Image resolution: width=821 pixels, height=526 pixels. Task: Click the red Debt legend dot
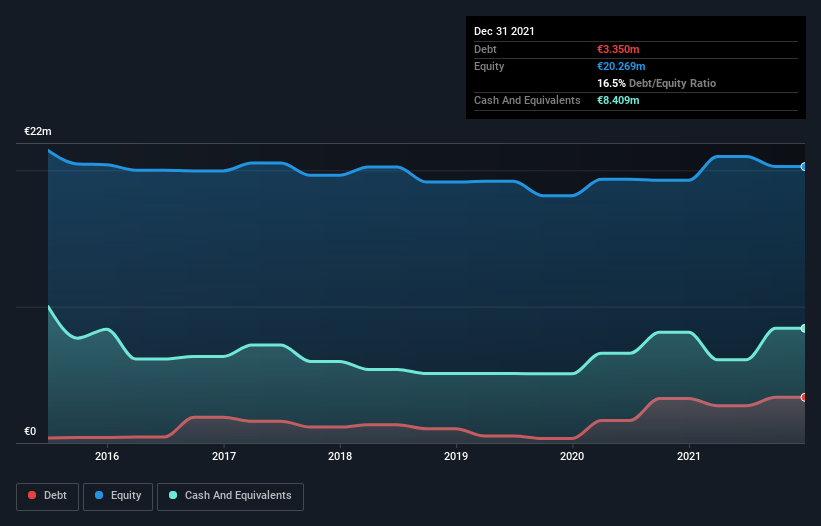click(32, 495)
